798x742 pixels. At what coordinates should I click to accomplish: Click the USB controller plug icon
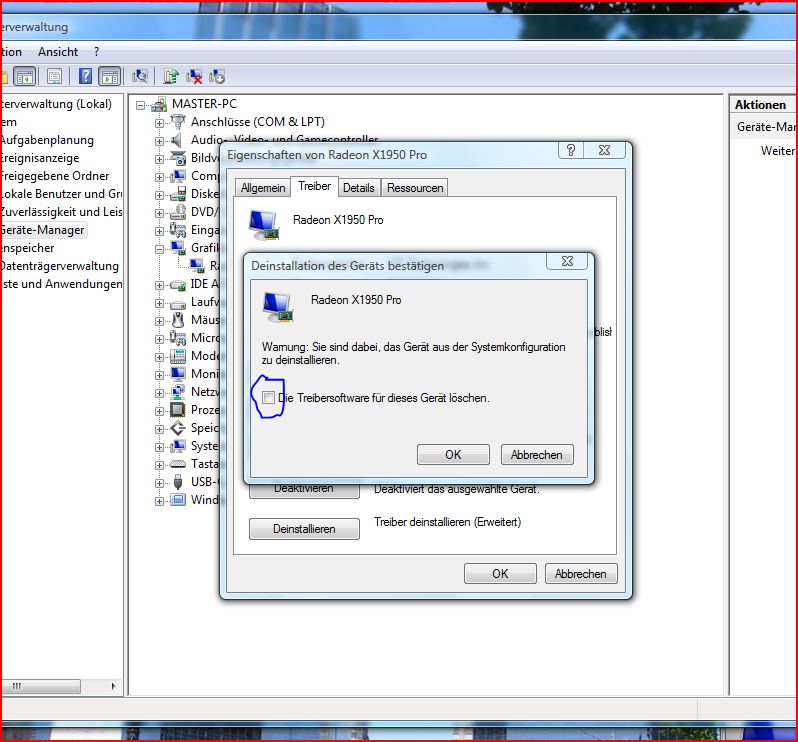tap(178, 481)
